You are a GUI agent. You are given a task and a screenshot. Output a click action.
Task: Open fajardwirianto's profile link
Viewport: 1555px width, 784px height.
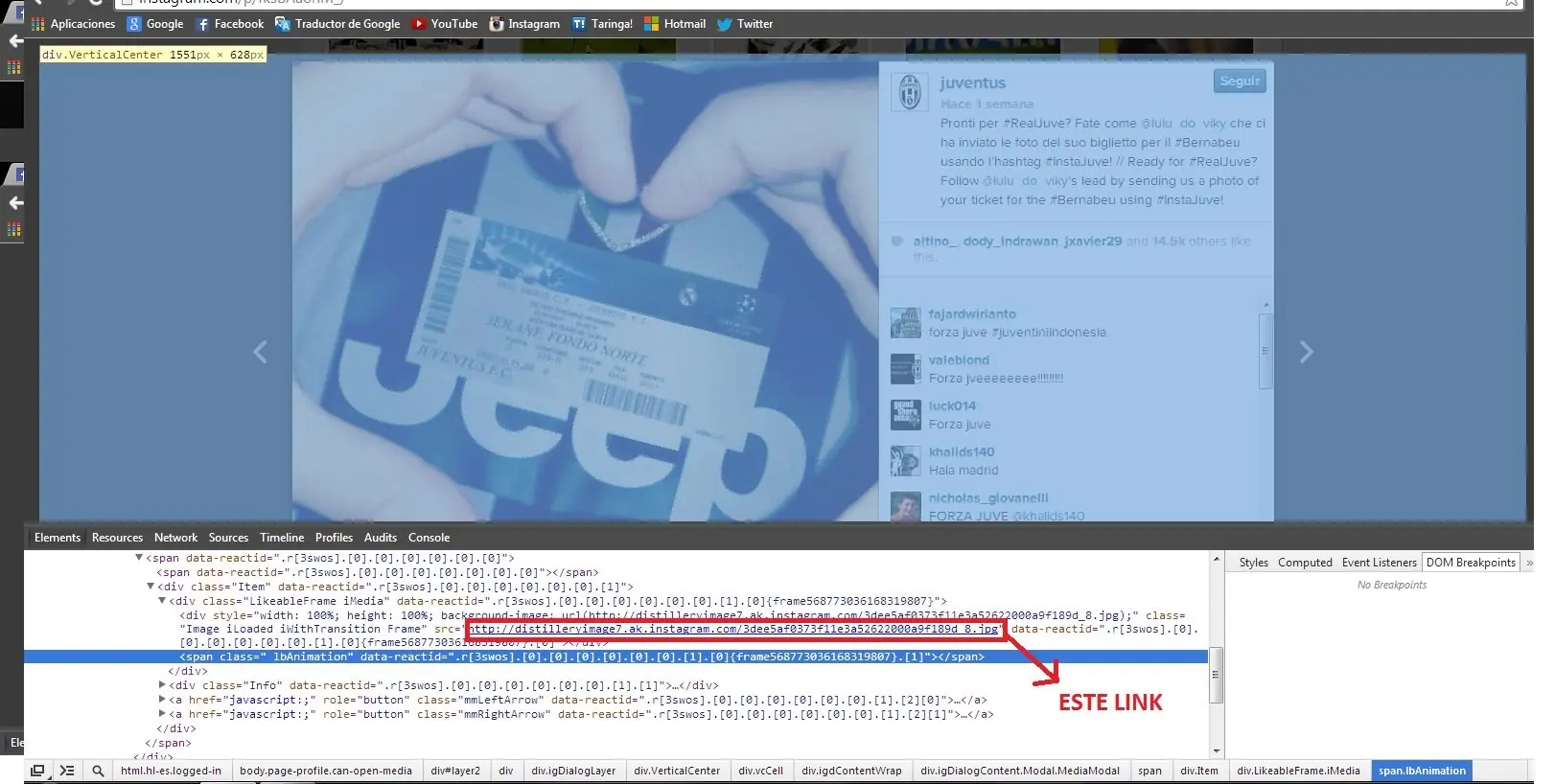coord(972,314)
